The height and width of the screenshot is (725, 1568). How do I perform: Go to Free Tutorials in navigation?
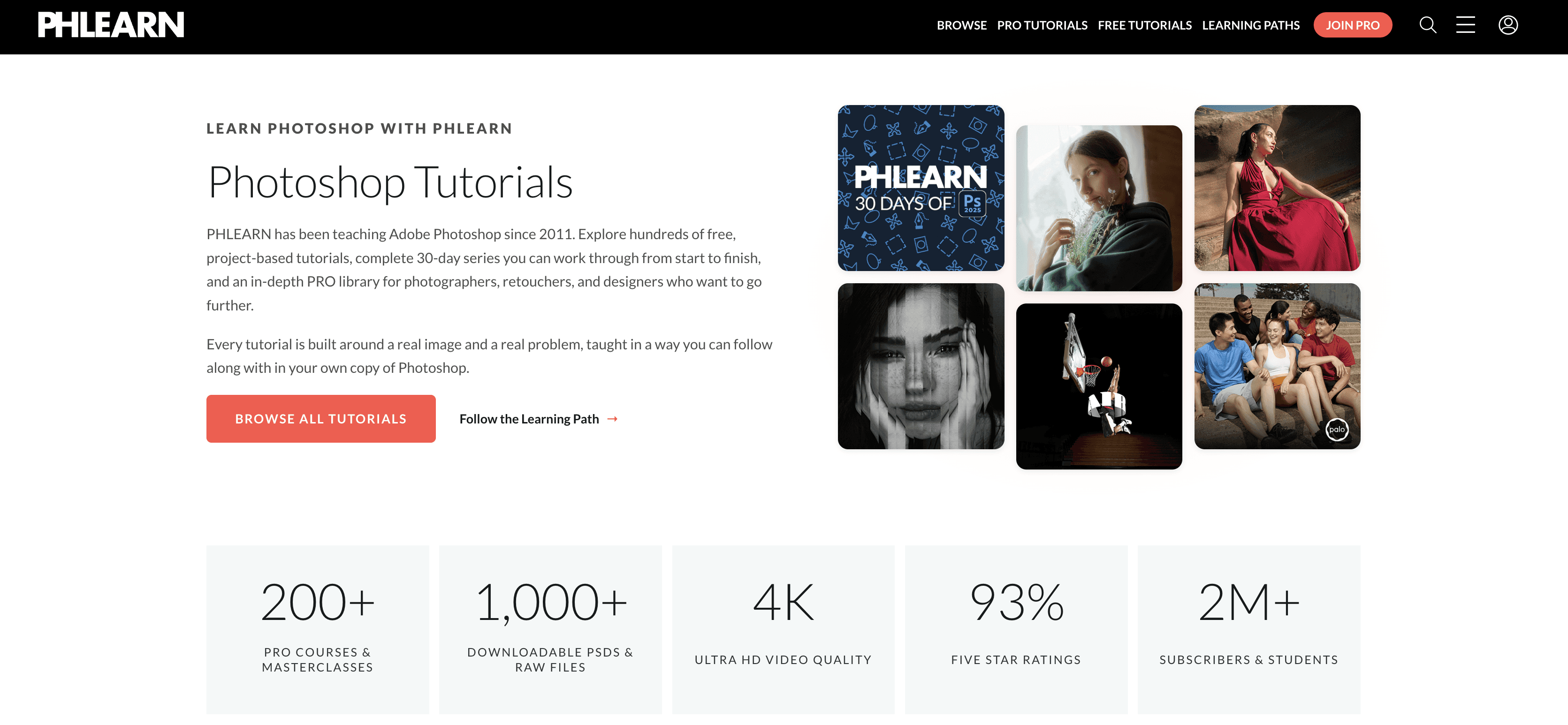1144,25
